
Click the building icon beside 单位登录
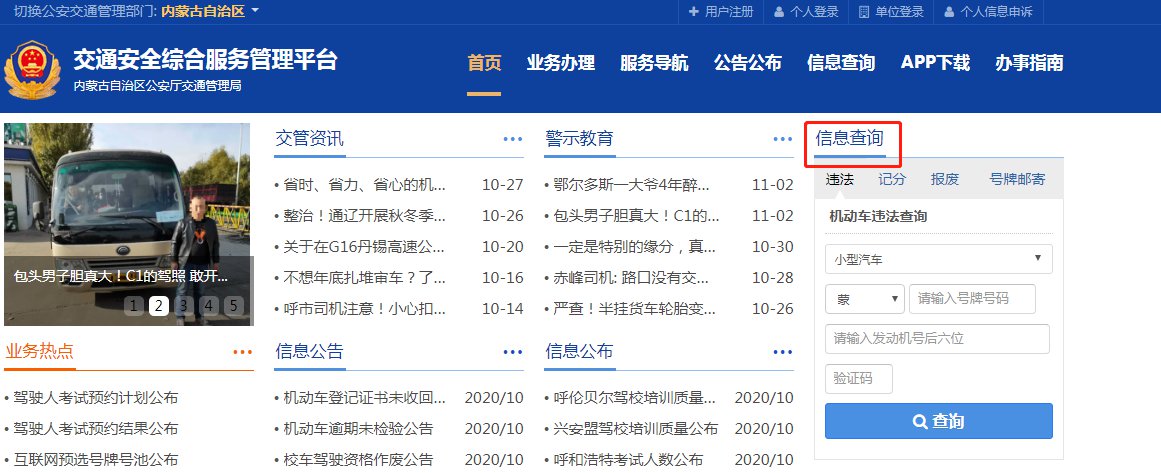pyautogui.click(x=863, y=12)
